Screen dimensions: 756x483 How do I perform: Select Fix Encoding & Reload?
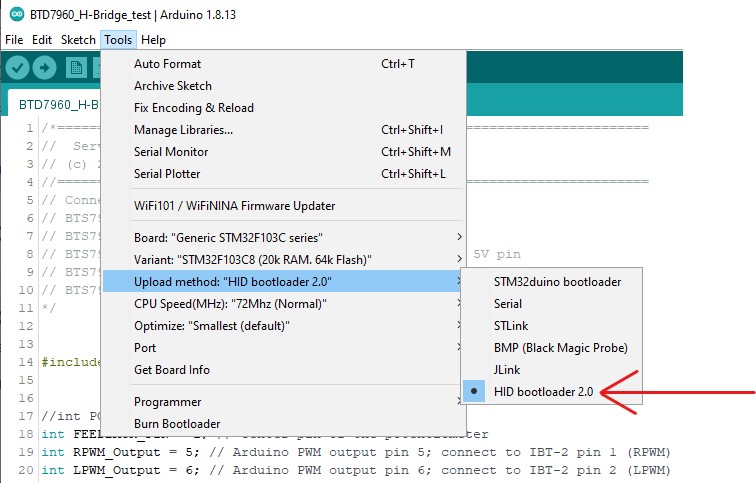pyautogui.click(x=284, y=107)
